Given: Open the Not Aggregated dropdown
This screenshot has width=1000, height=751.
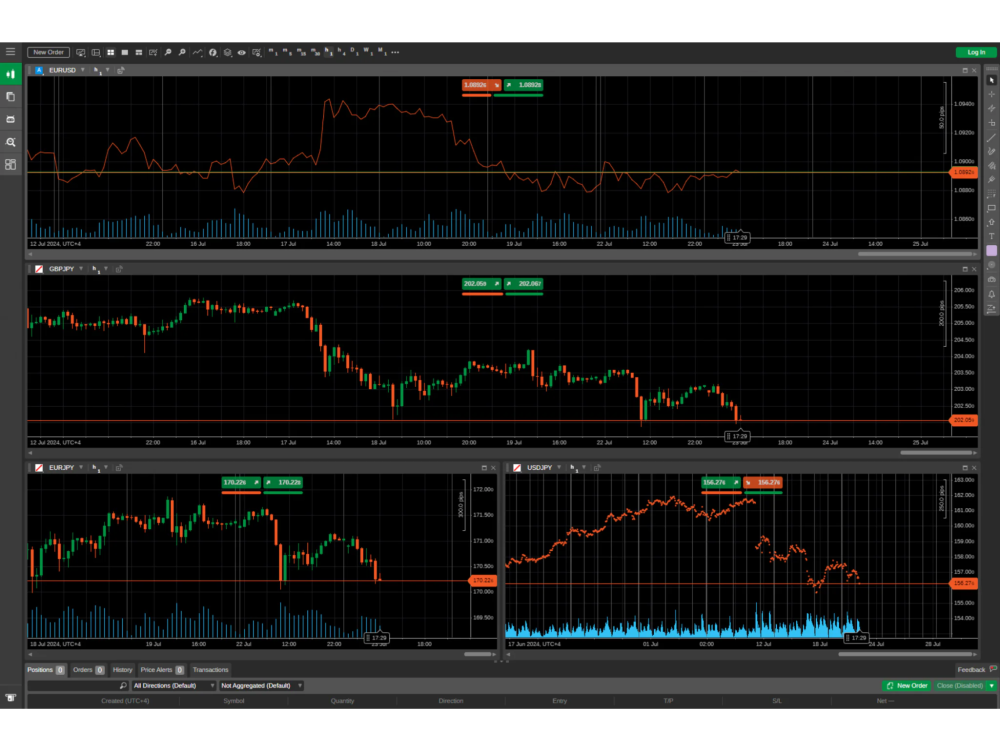Looking at the screenshot, I should coord(258,685).
